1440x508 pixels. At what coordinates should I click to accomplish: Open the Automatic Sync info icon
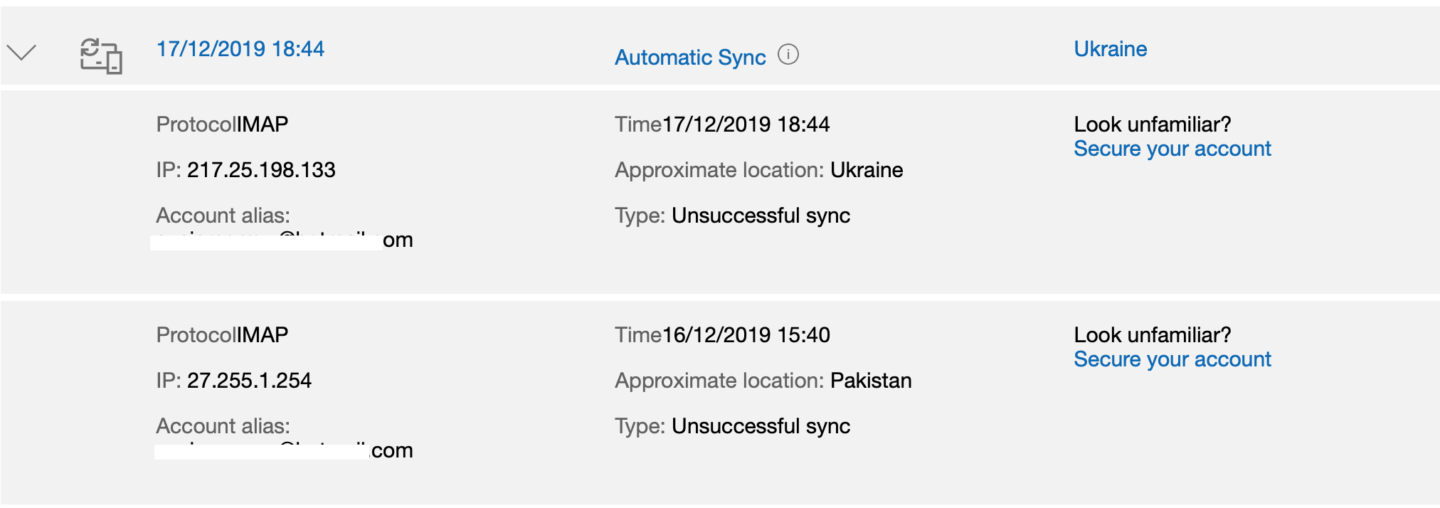coord(788,55)
